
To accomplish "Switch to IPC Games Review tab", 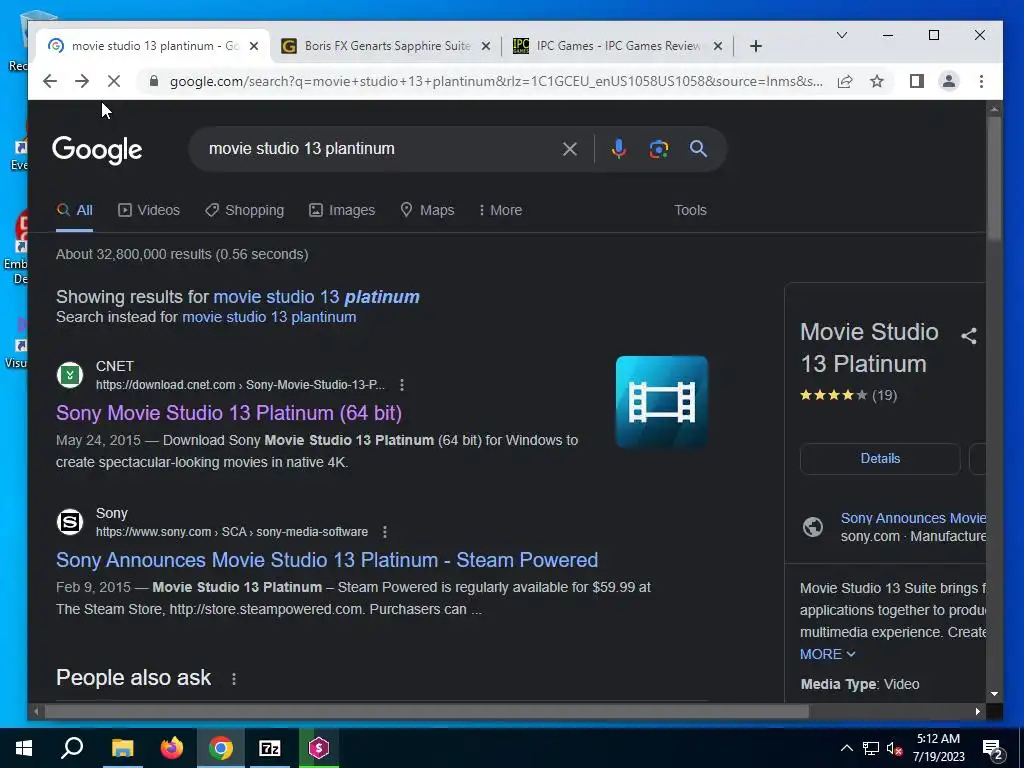I will point(618,46).
